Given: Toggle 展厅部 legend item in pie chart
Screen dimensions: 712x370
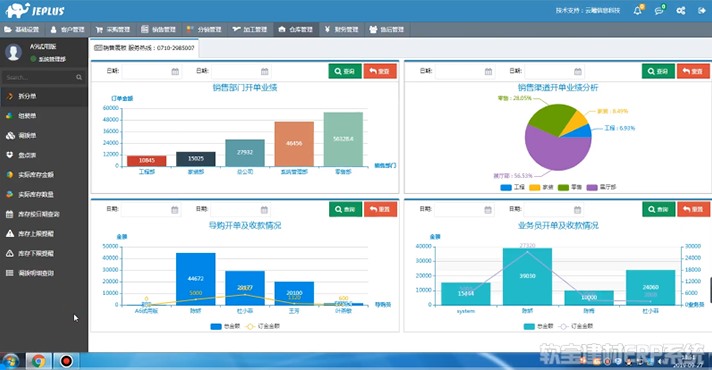Looking at the screenshot, I should (602, 187).
